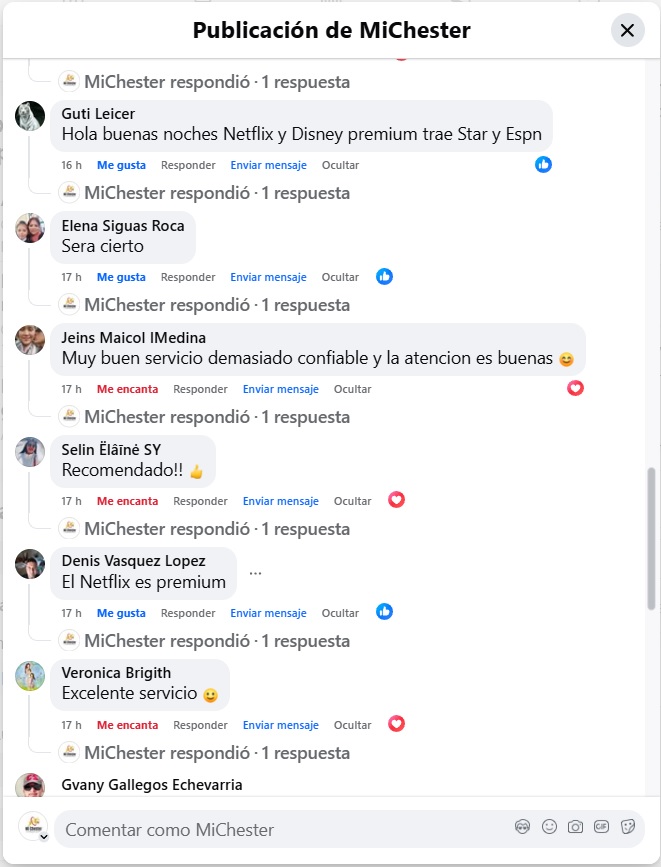Open Veronica Brigith's profile name link
Image resolution: width=661 pixels, height=867 pixels.
pos(116,672)
